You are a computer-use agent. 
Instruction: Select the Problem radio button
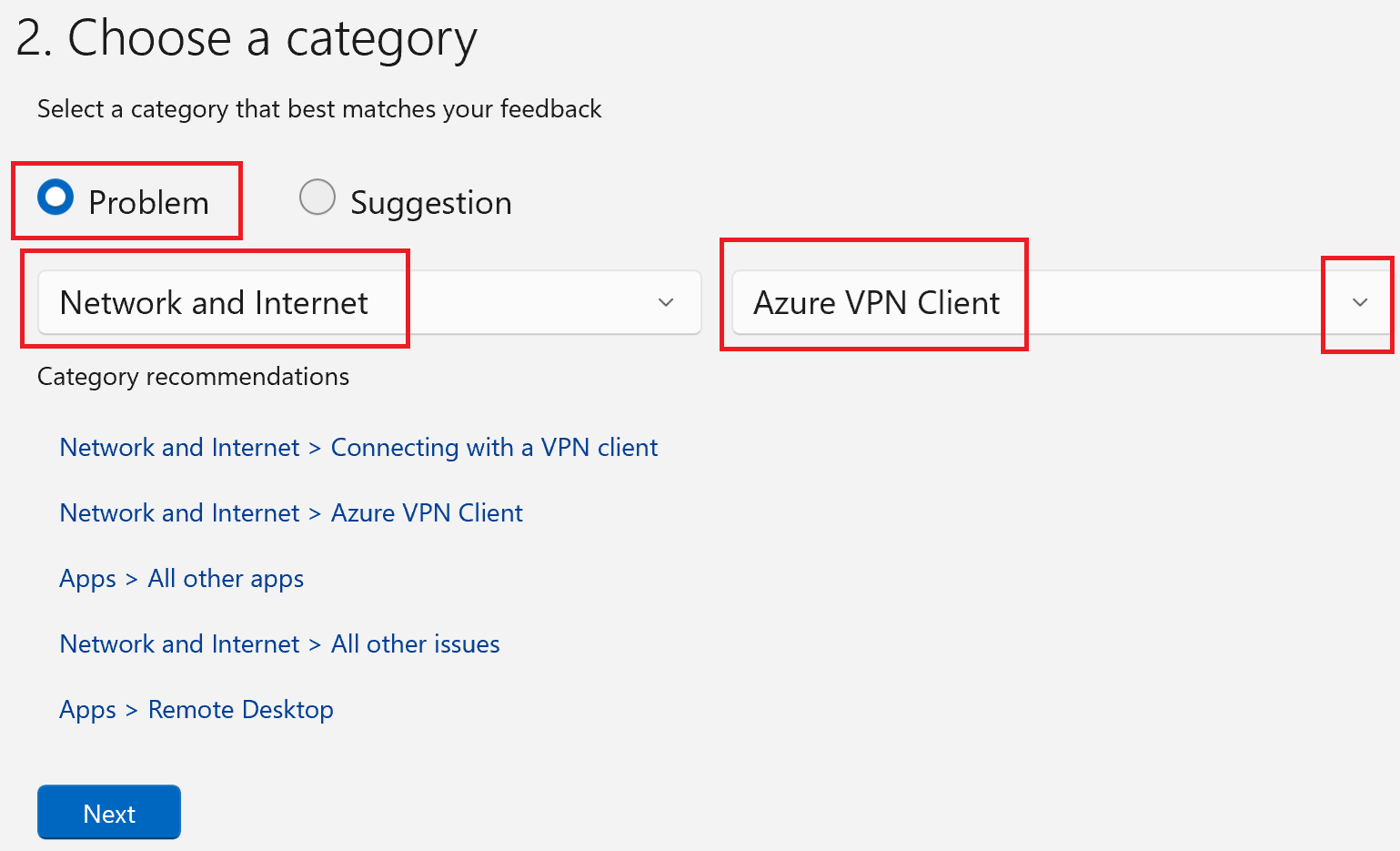point(55,197)
